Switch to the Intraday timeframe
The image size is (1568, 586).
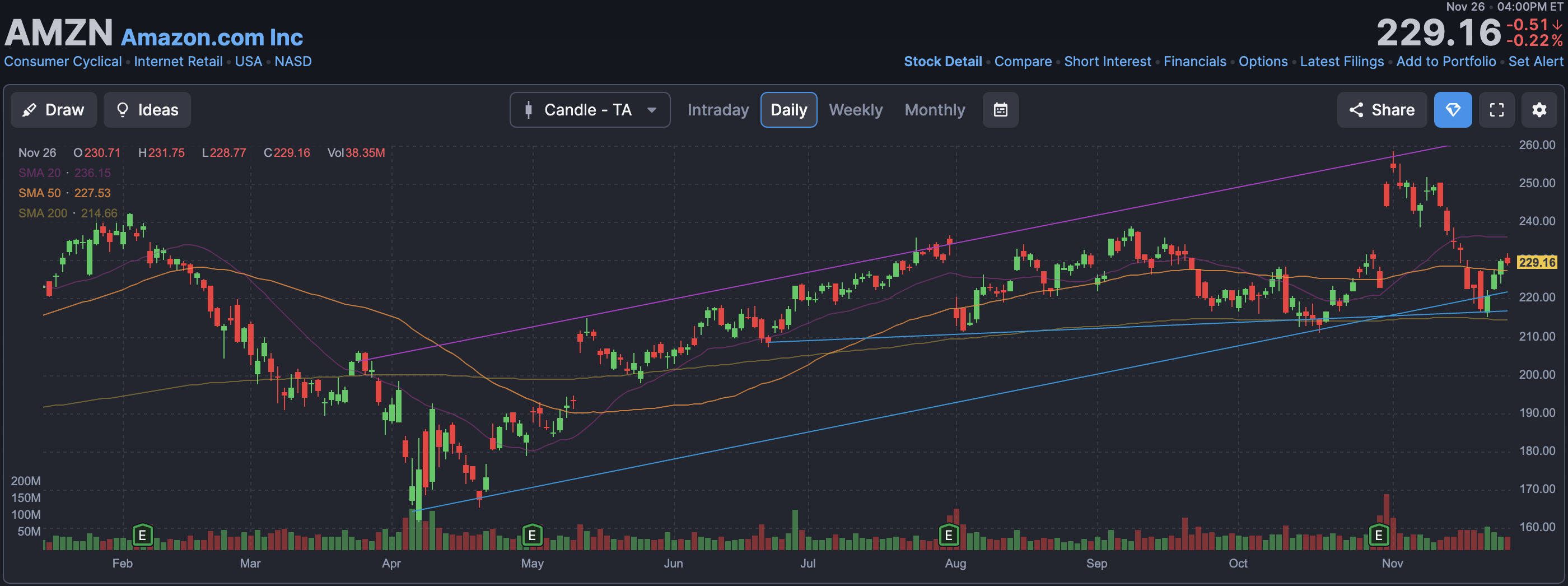[718, 110]
